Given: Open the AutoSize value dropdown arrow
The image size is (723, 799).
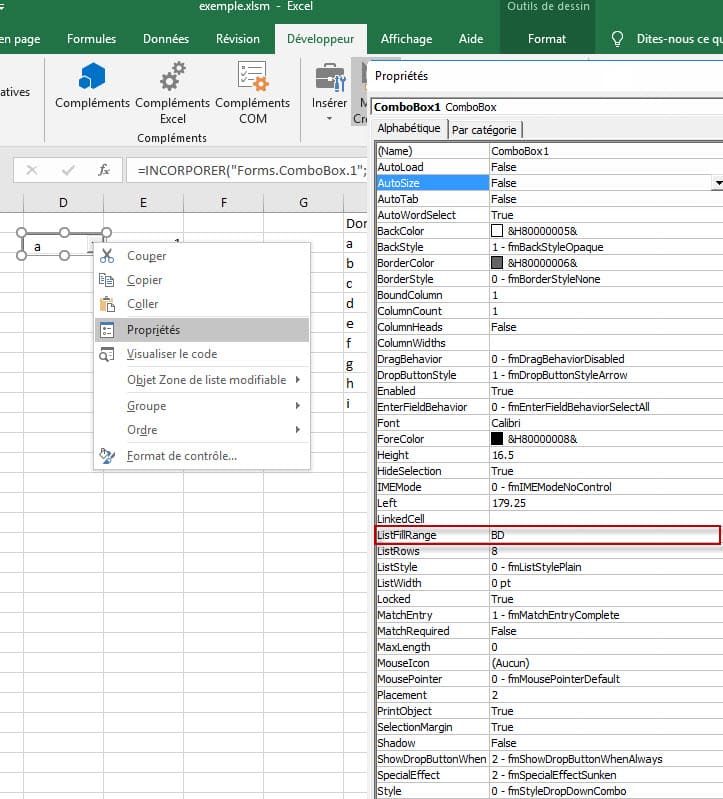Looking at the screenshot, I should pyautogui.click(x=717, y=184).
